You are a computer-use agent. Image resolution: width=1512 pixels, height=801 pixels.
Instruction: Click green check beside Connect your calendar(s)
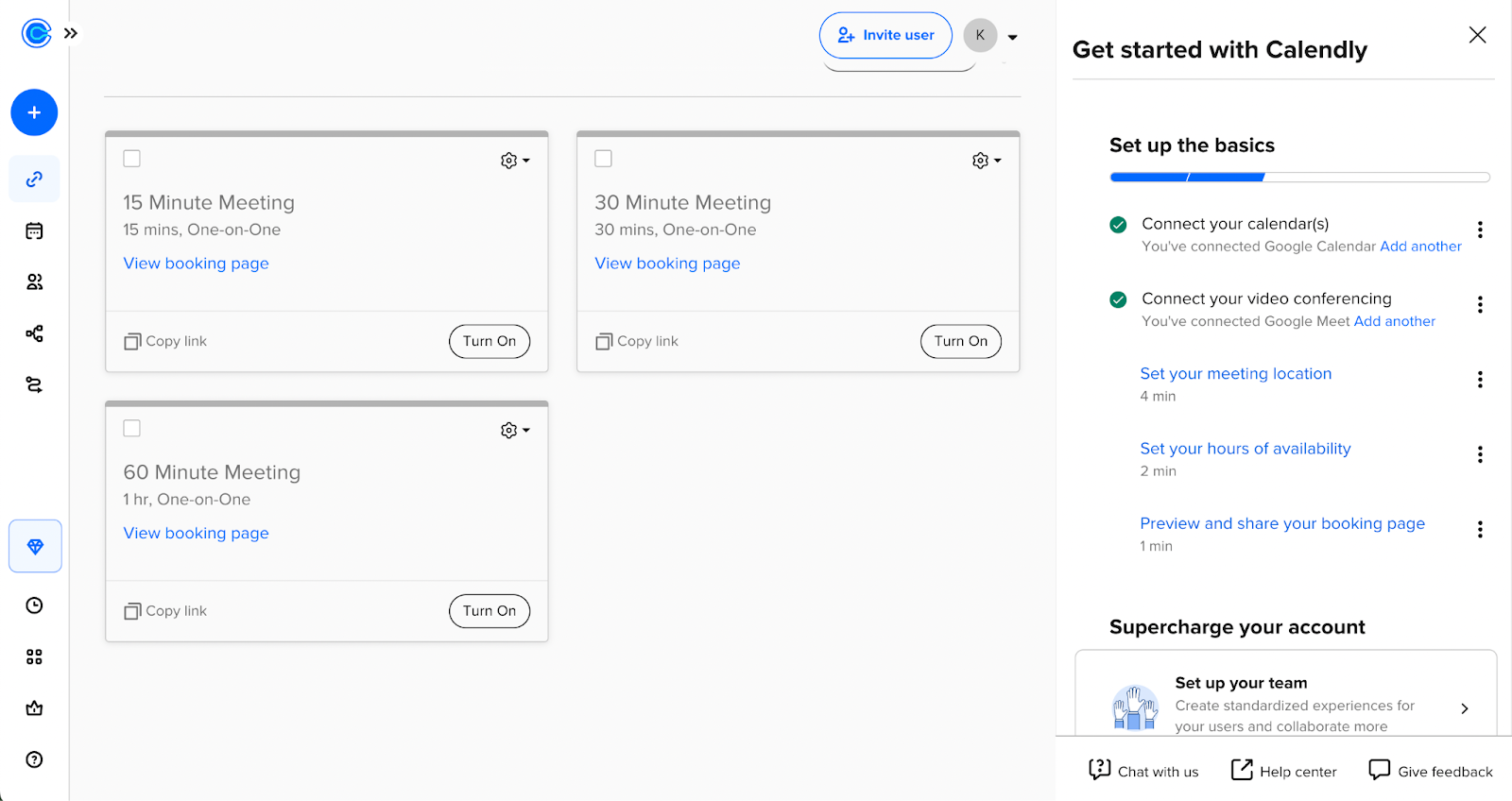coord(1118,225)
